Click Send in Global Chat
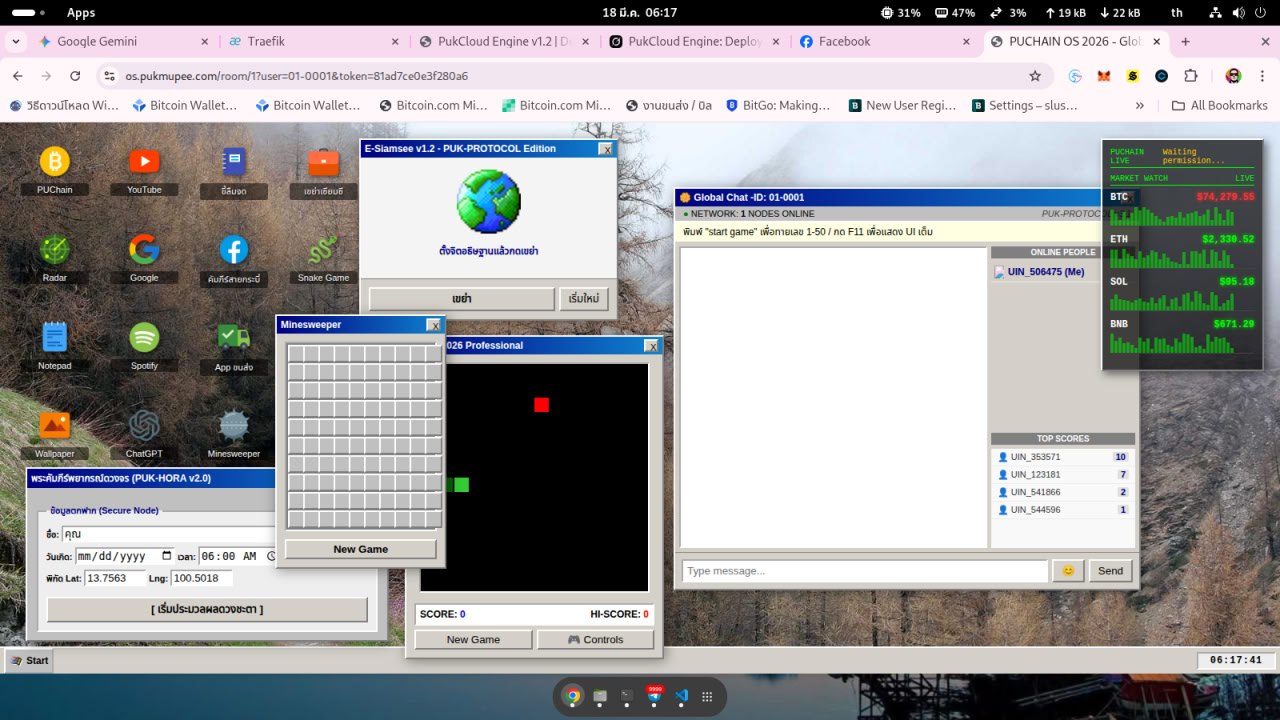 point(1110,571)
